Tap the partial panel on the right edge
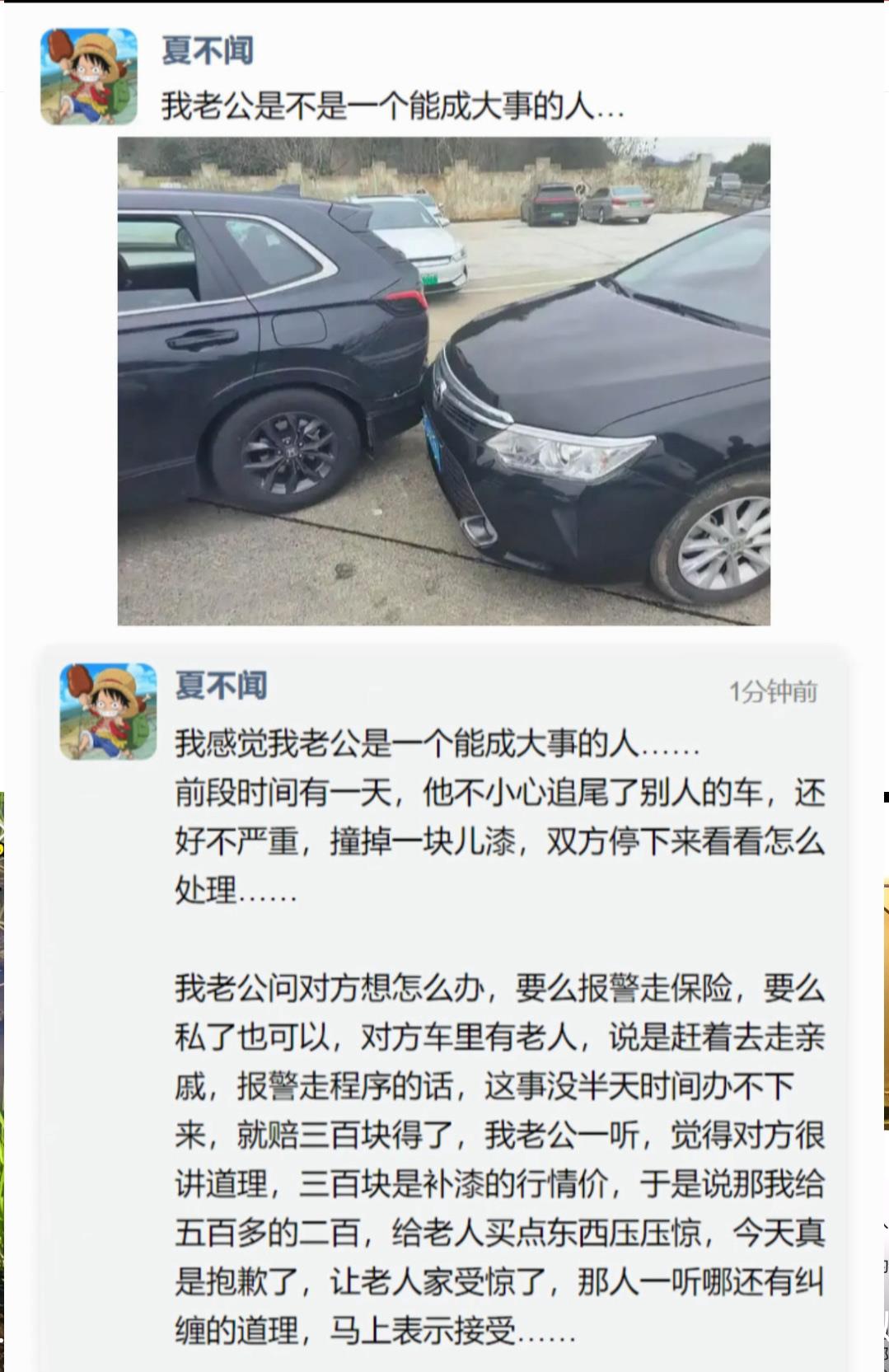Screen dimensions: 889x1372 click(x=886, y=1081)
